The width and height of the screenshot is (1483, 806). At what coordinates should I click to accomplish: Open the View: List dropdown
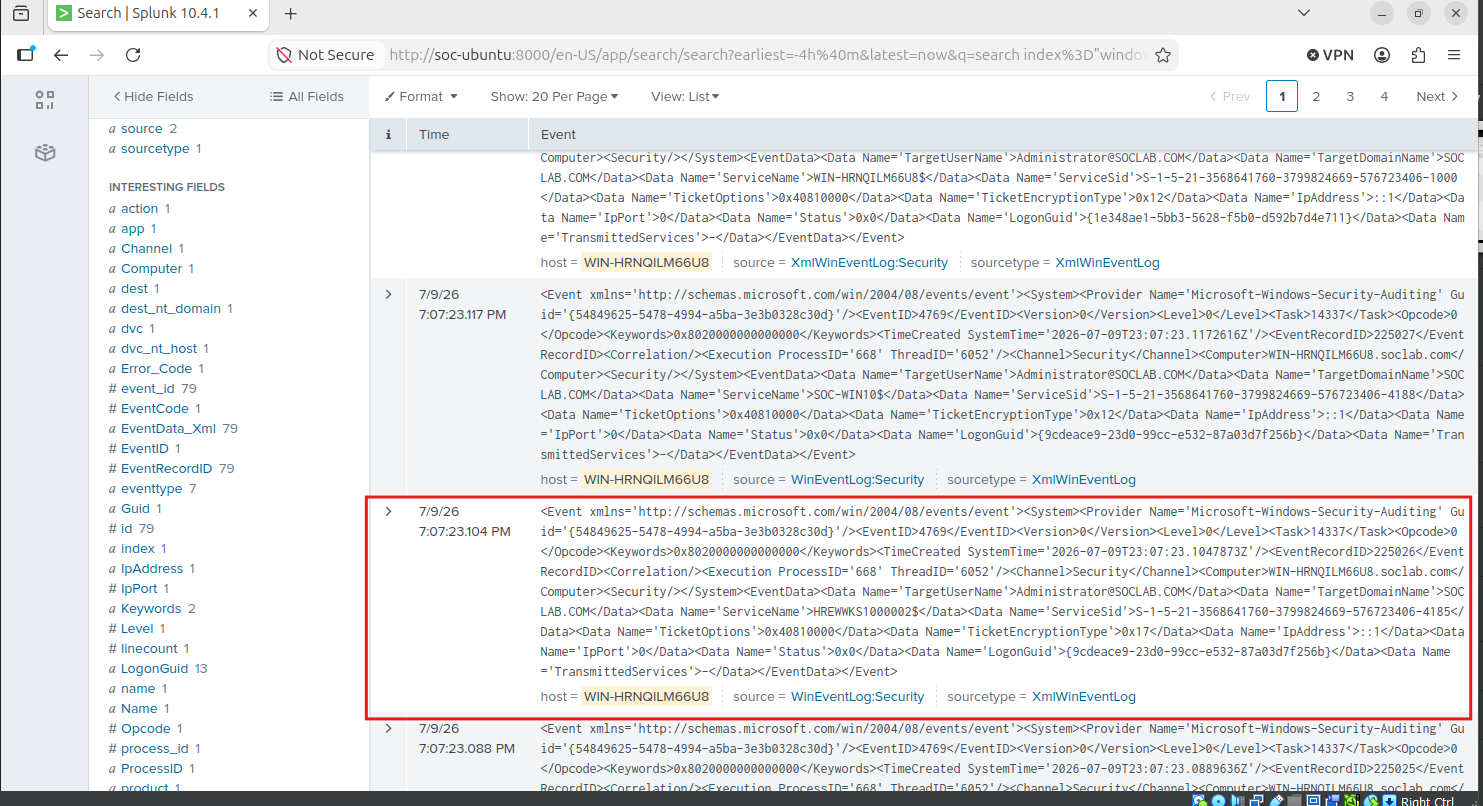[685, 96]
